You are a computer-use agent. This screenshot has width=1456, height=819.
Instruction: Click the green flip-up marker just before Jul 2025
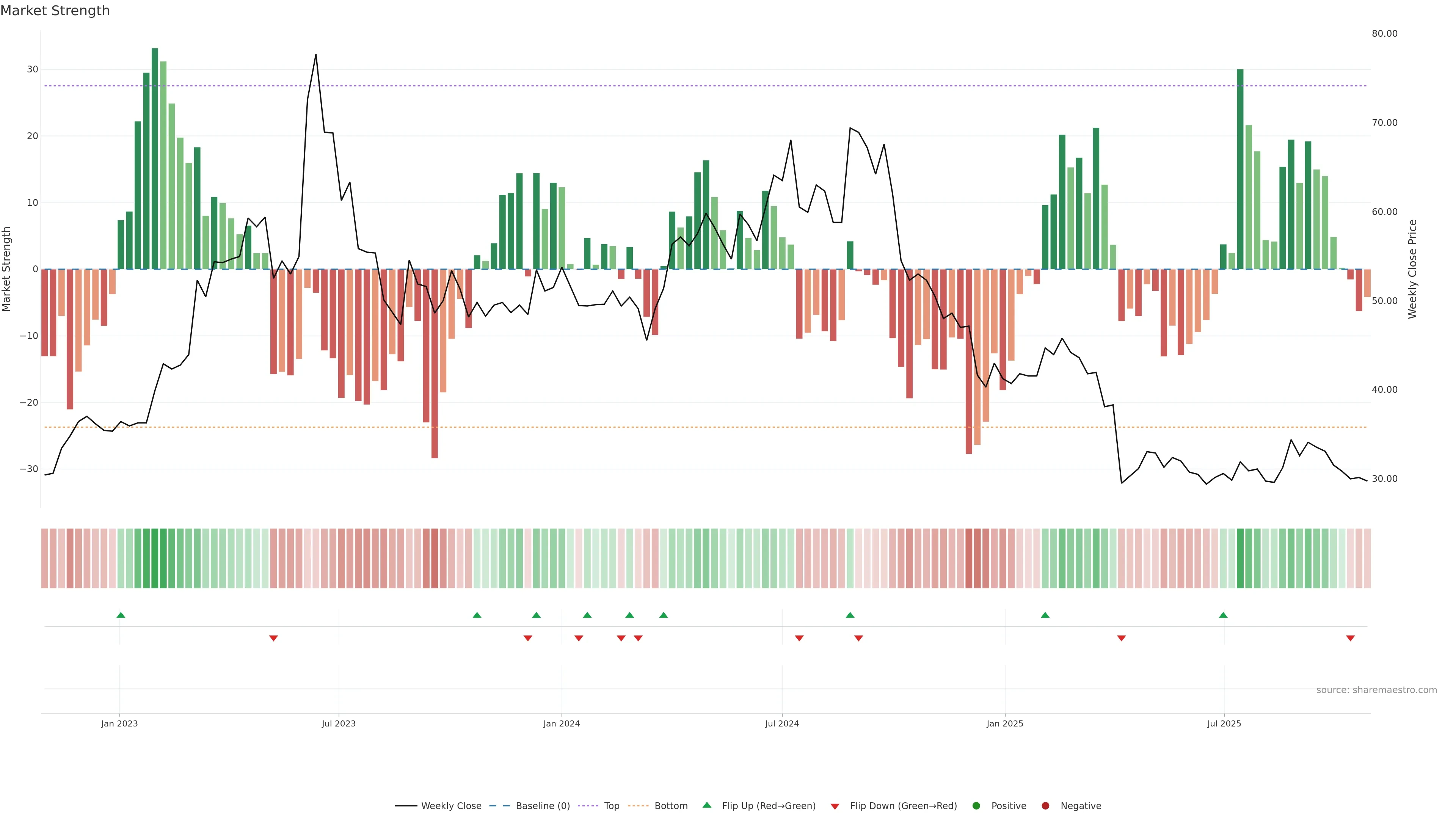coord(1223,615)
